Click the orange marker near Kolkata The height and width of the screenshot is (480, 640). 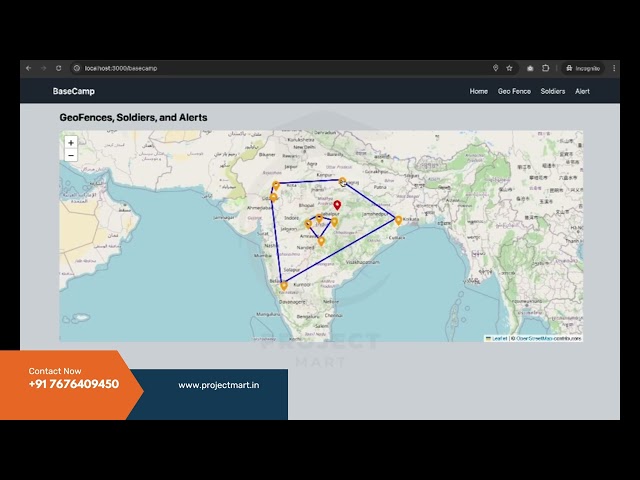coord(398,221)
